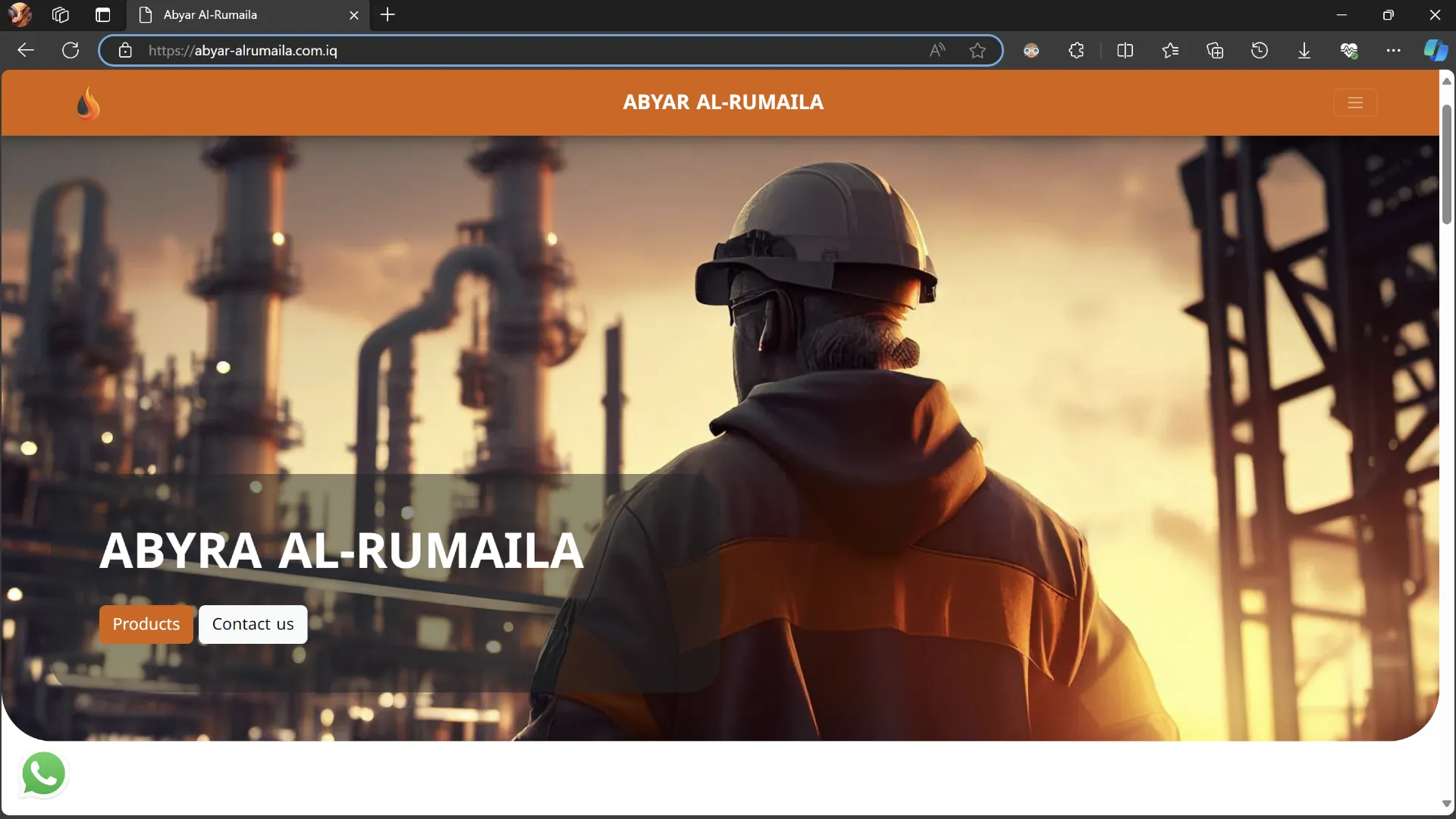Click the flame logo in header
The image size is (1456, 819).
click(88, 103)
